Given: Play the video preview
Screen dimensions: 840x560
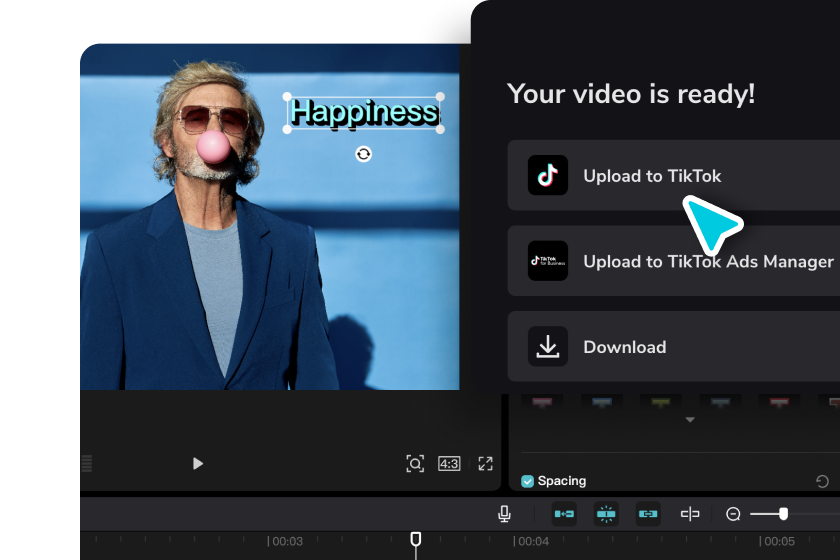Looking at the screenshot, I should [198, 464].
